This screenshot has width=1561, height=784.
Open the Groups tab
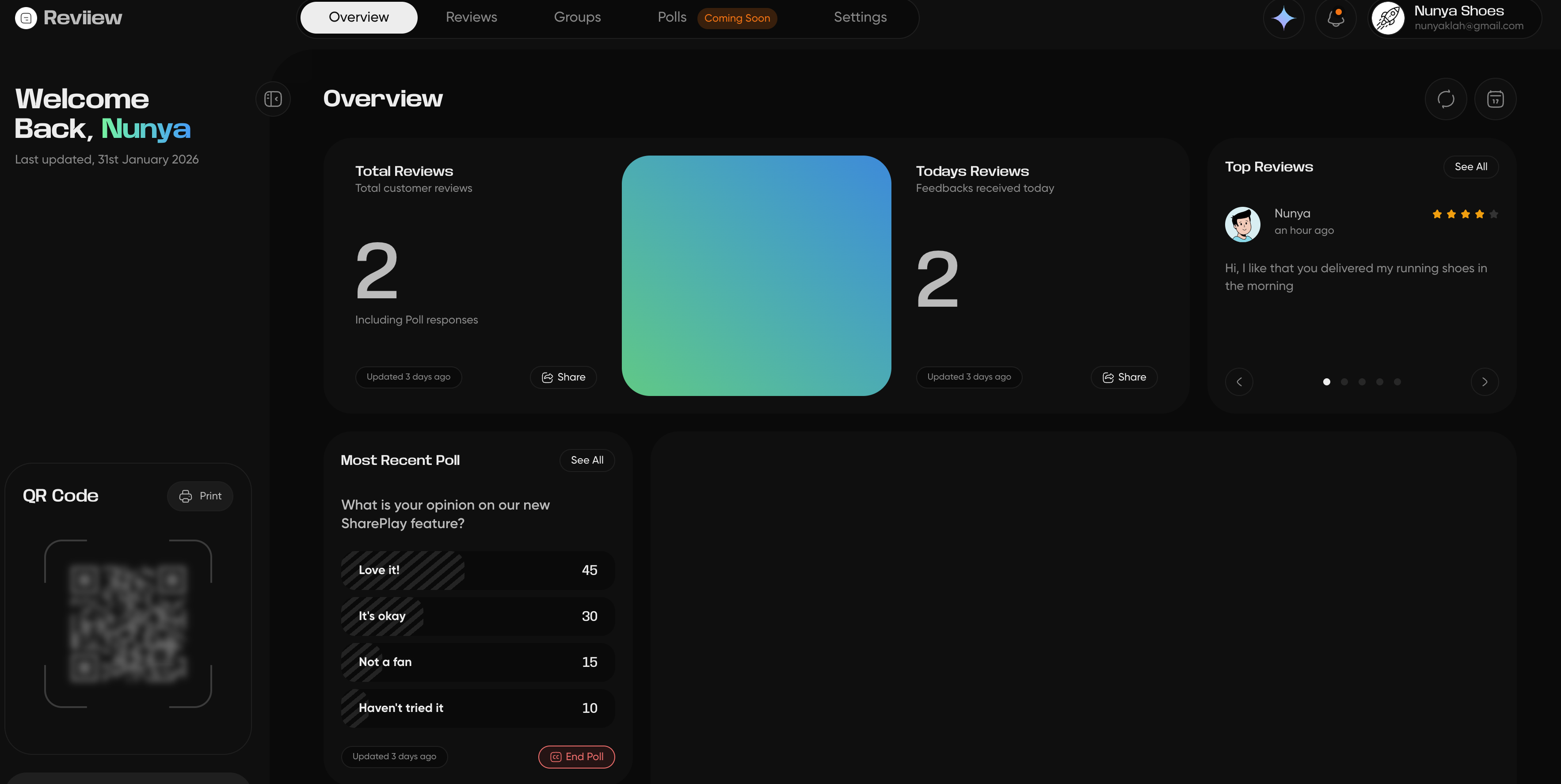[577, 17]
